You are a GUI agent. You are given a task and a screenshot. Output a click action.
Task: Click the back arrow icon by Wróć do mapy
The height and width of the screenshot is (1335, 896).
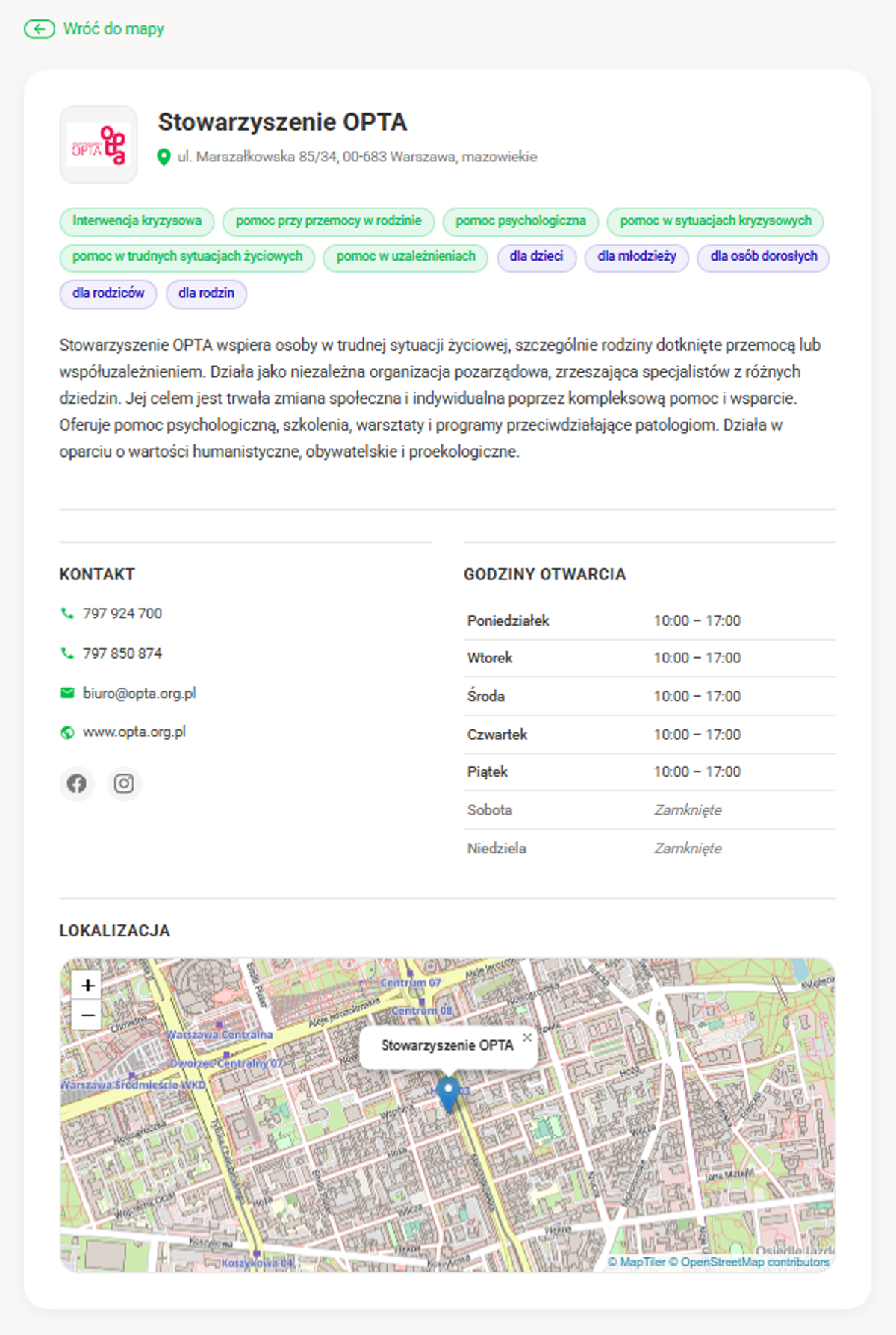[39, 29]
